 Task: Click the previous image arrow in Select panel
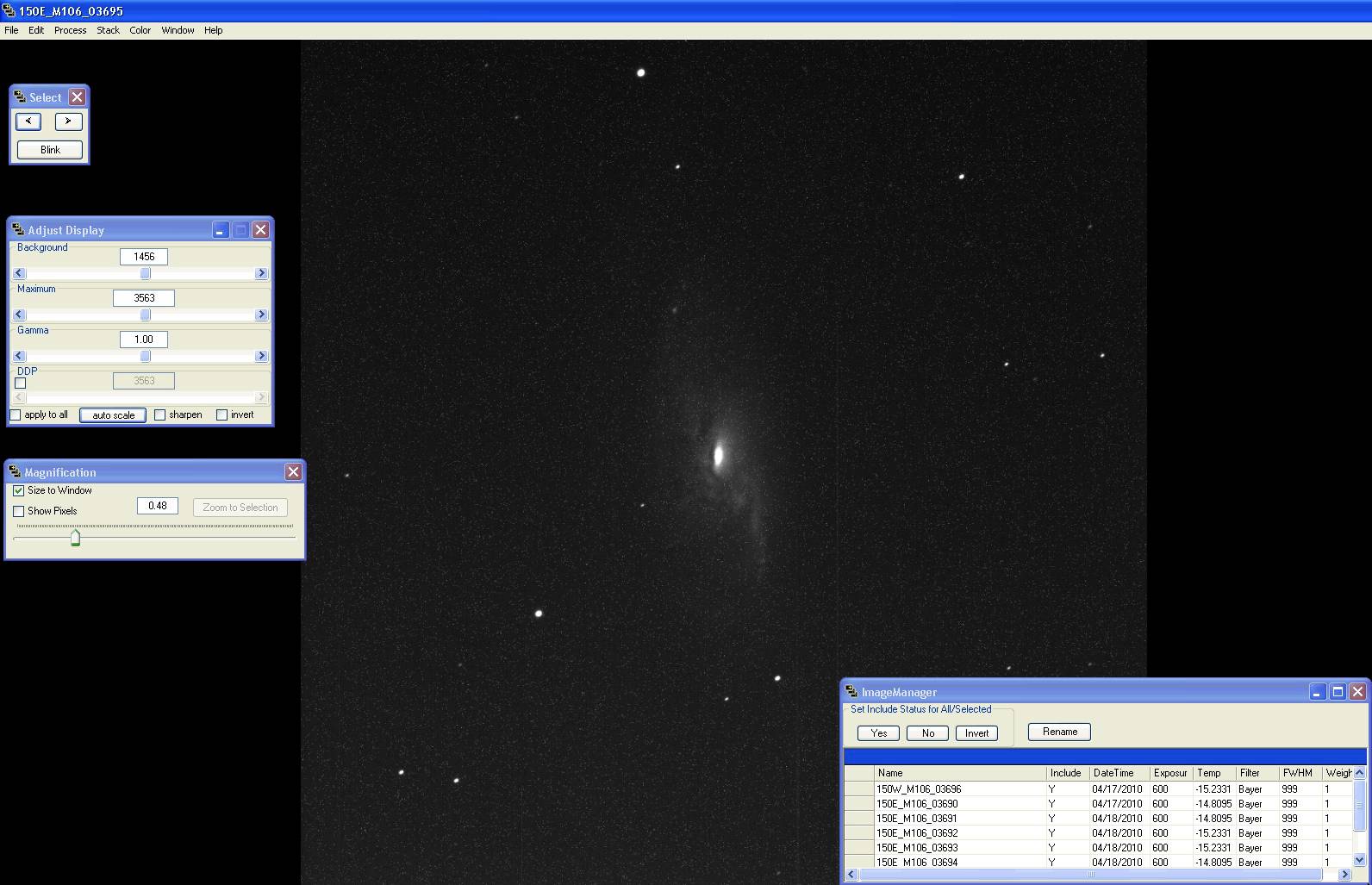point(28,122)
